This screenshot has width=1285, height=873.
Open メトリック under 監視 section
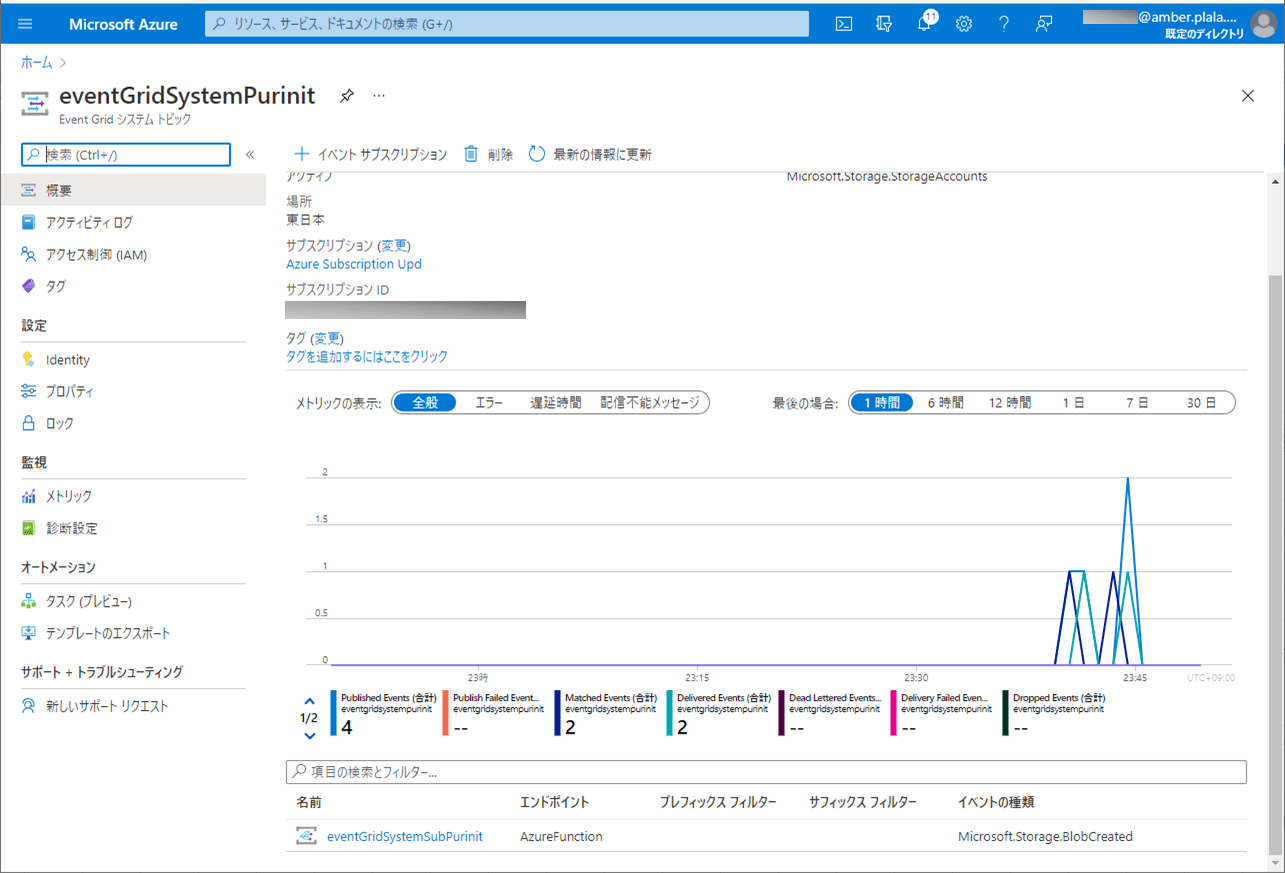(69, 496)
